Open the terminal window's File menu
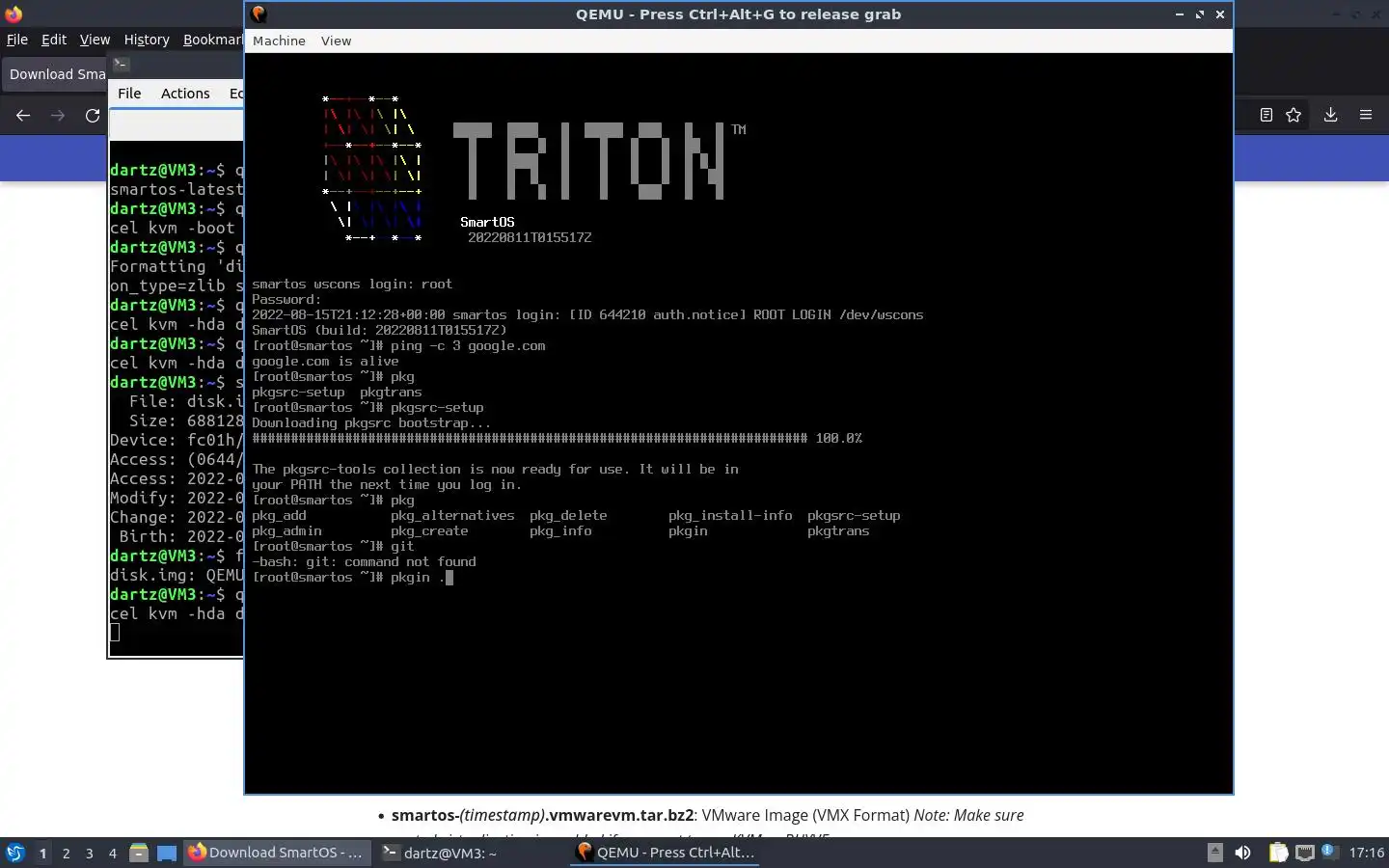 point(129,94)
